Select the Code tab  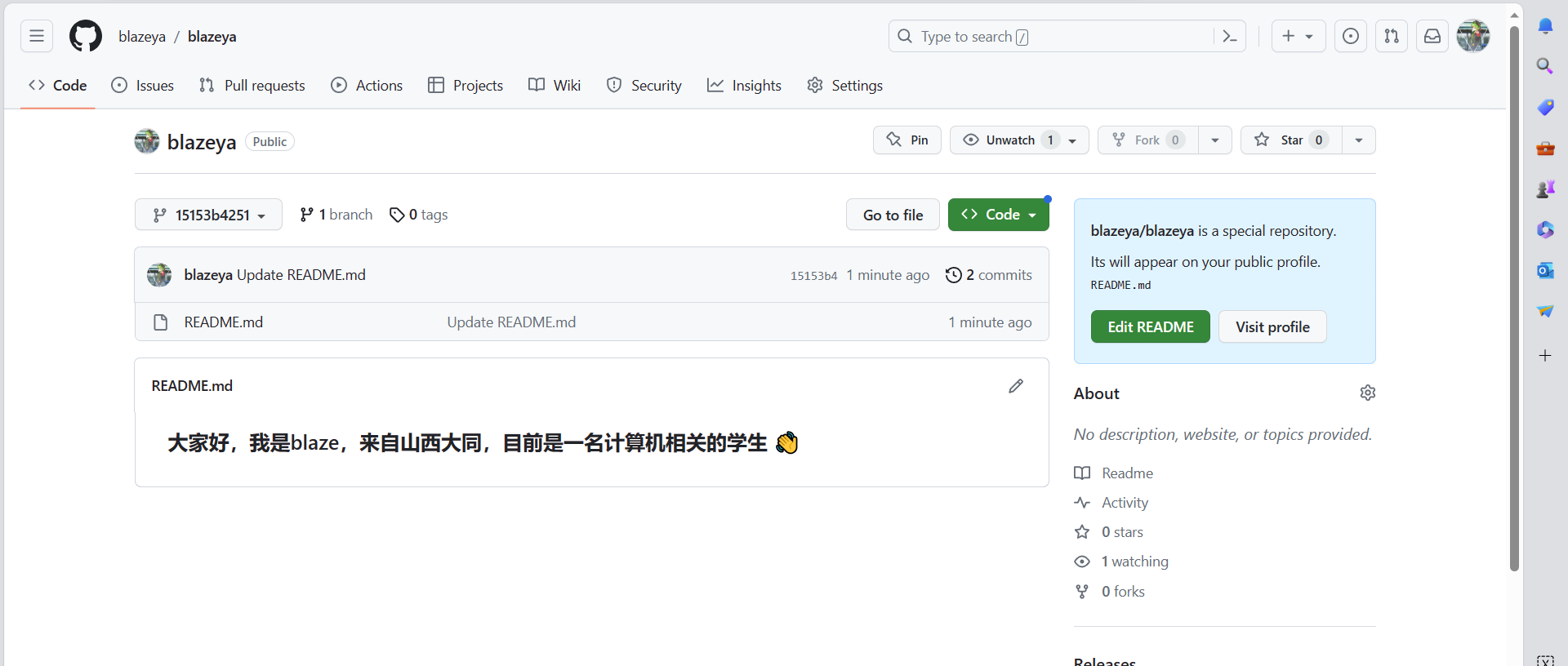click(x=58, y=86)
